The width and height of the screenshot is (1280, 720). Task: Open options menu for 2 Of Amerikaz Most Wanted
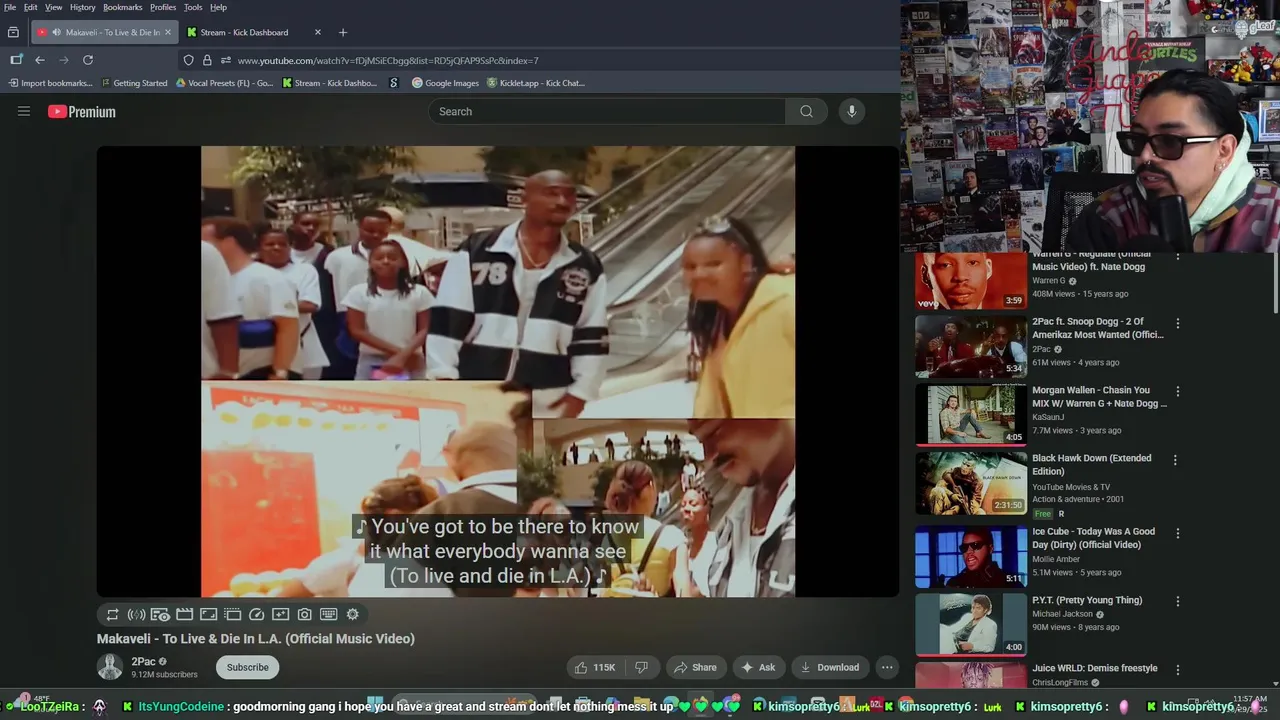click(x=1177, y=323)
